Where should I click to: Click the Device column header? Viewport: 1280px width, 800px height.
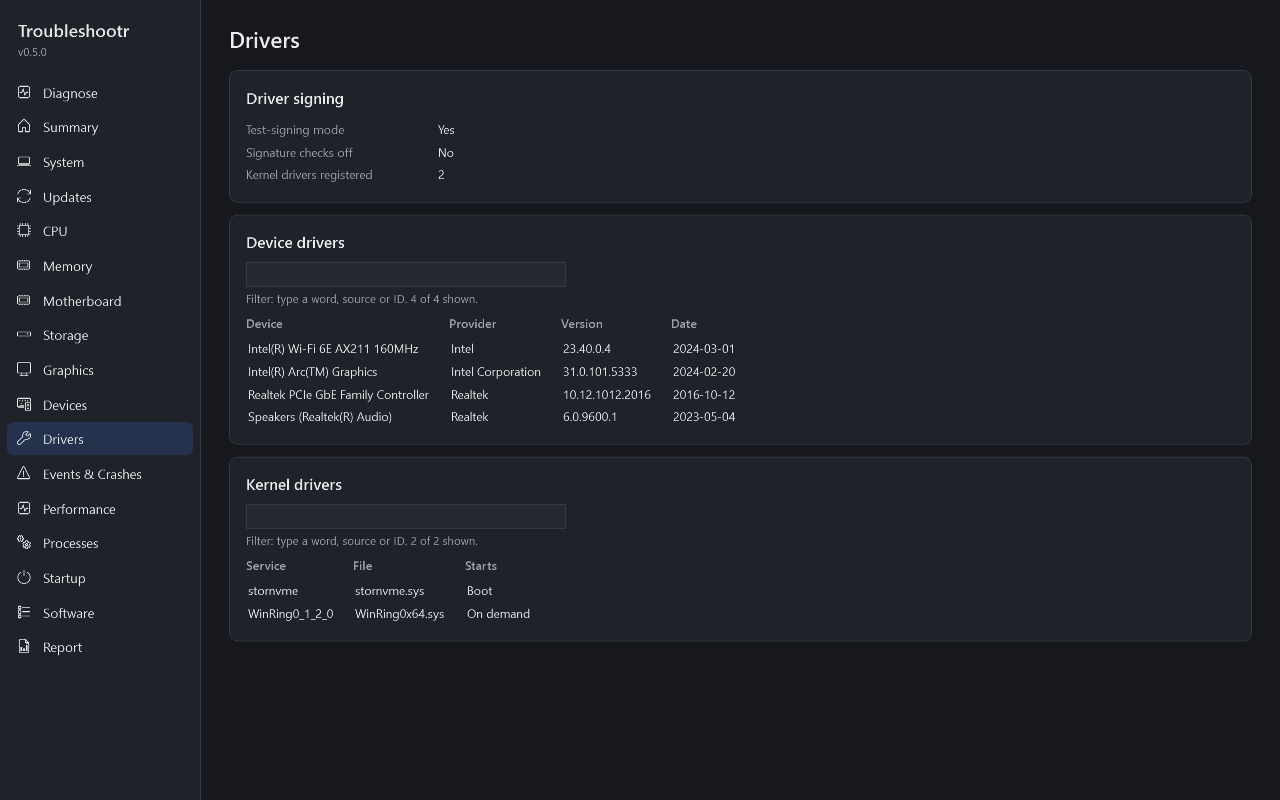pyautogui.click(x=264, y=324)
